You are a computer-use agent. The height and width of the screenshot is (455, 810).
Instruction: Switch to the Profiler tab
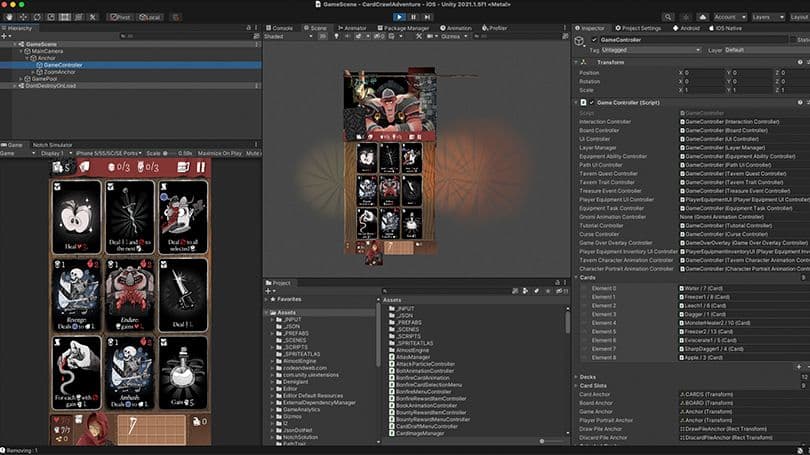tap(494, 28)
